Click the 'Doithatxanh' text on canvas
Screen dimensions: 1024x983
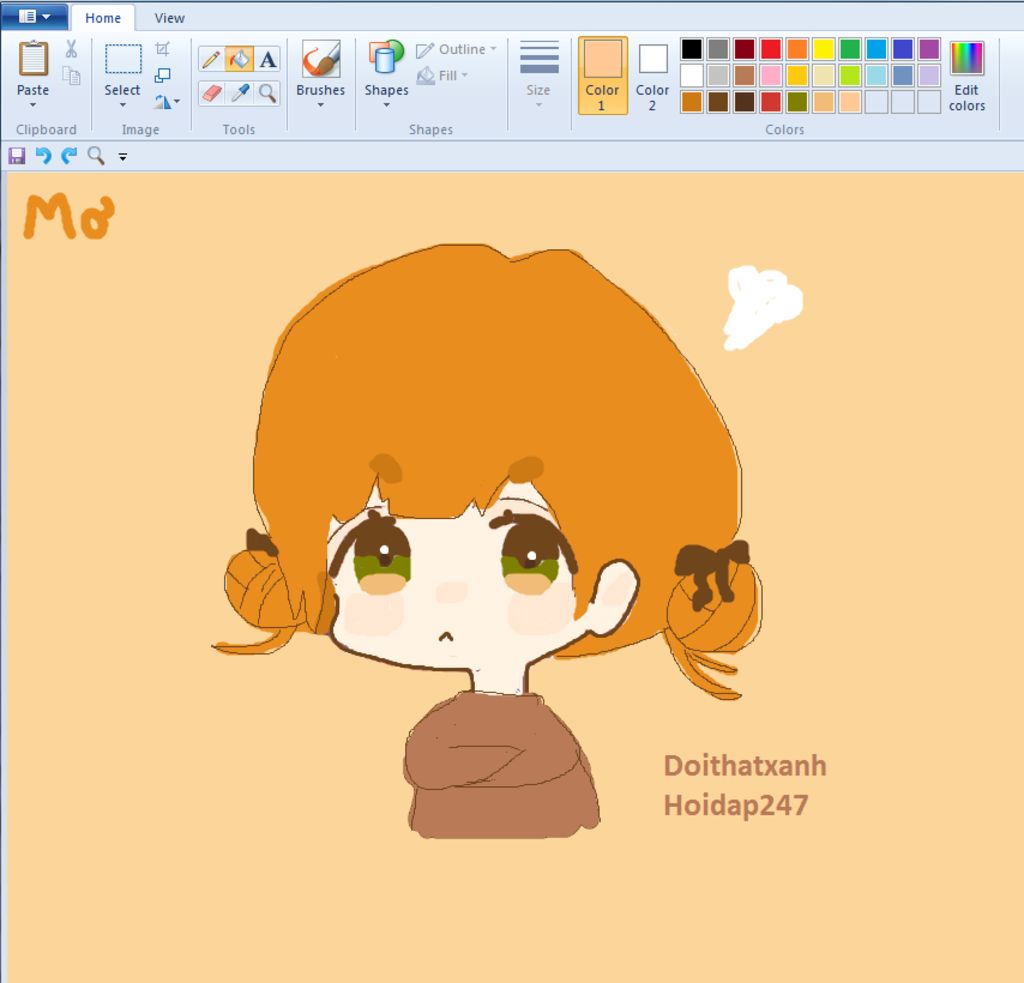pyautogui.click(x=744, y=765)
